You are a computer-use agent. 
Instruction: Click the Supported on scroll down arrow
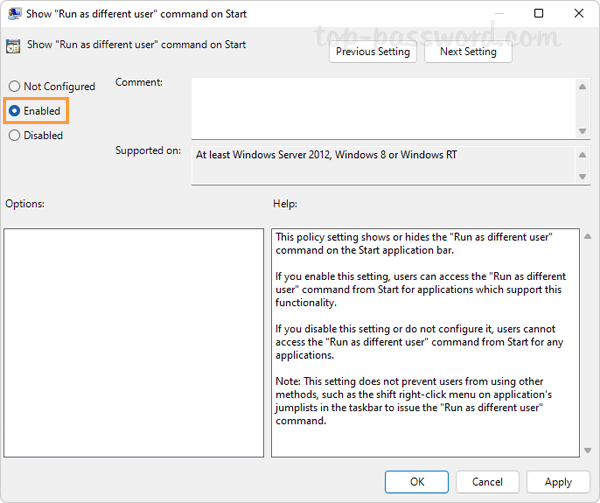[583, 176]
